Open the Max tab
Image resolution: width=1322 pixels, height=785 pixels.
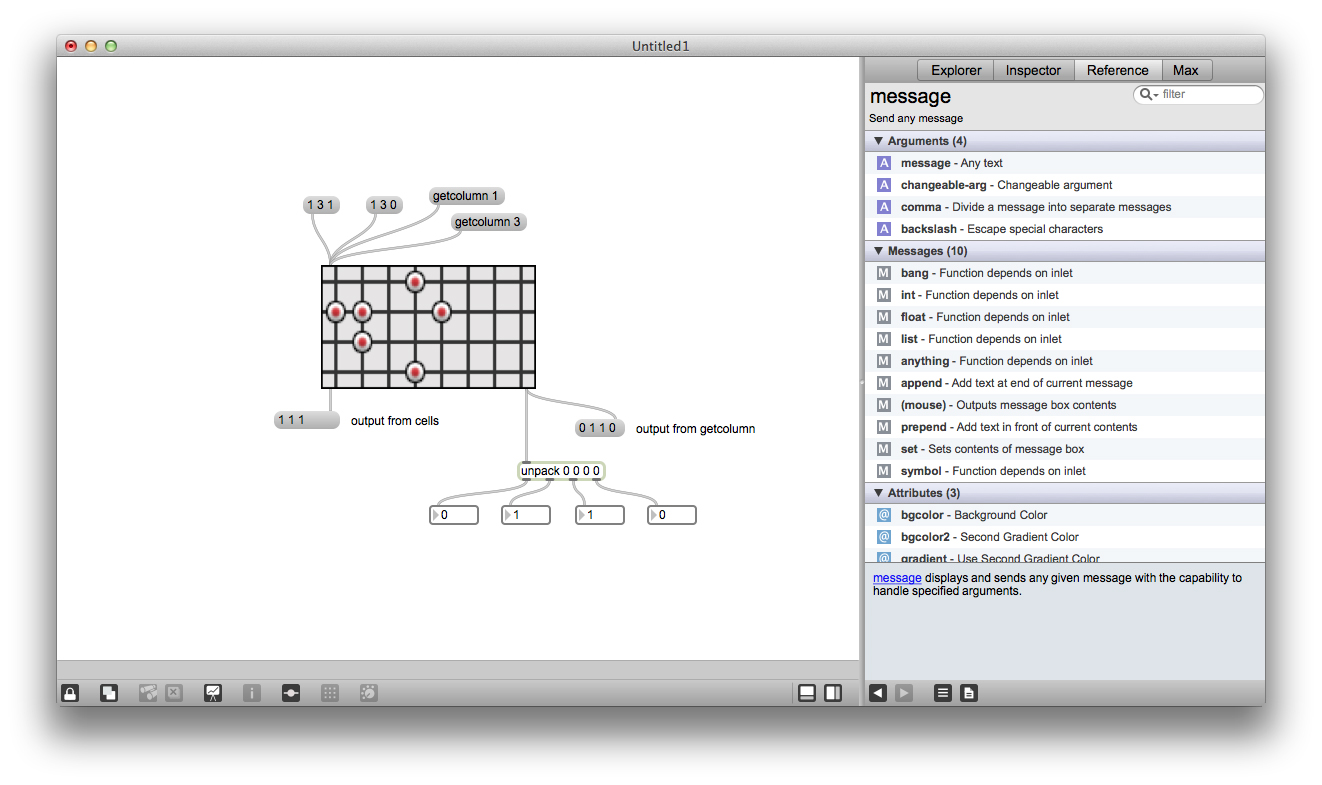click(x=1186, y=70)
